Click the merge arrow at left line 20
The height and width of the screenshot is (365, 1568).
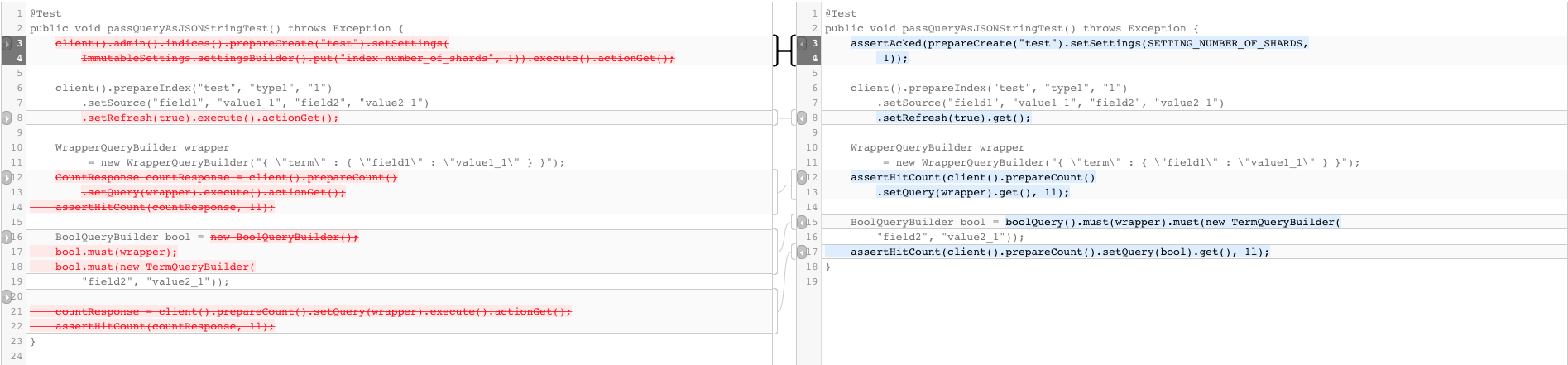pos(7,297)
